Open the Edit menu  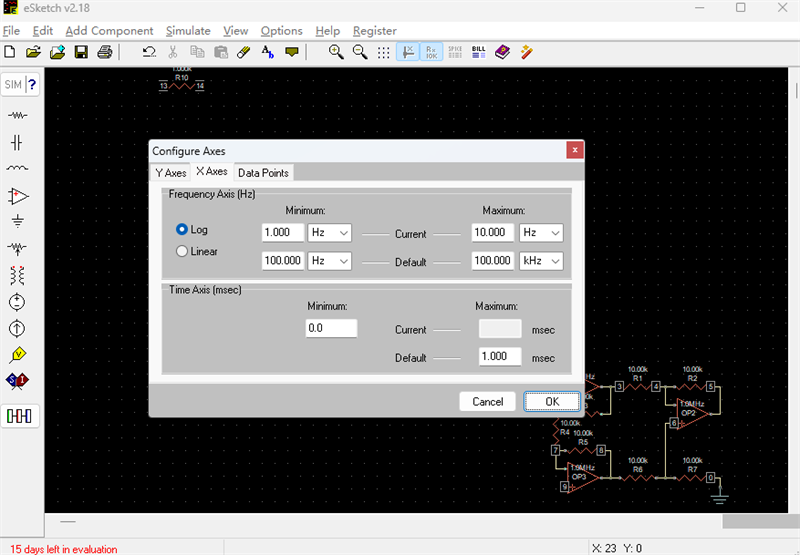43,31
